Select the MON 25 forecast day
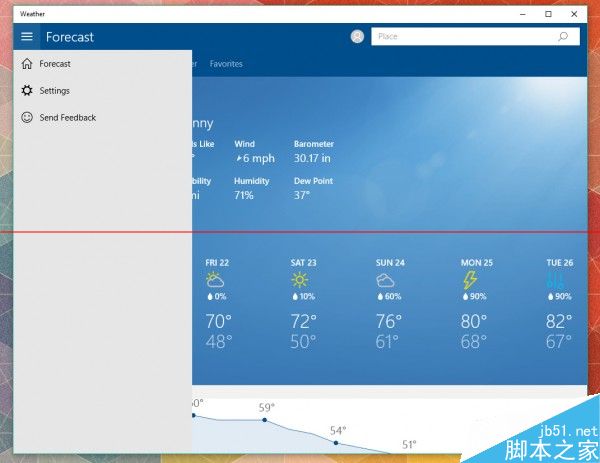600x463 pixels. 477,263
